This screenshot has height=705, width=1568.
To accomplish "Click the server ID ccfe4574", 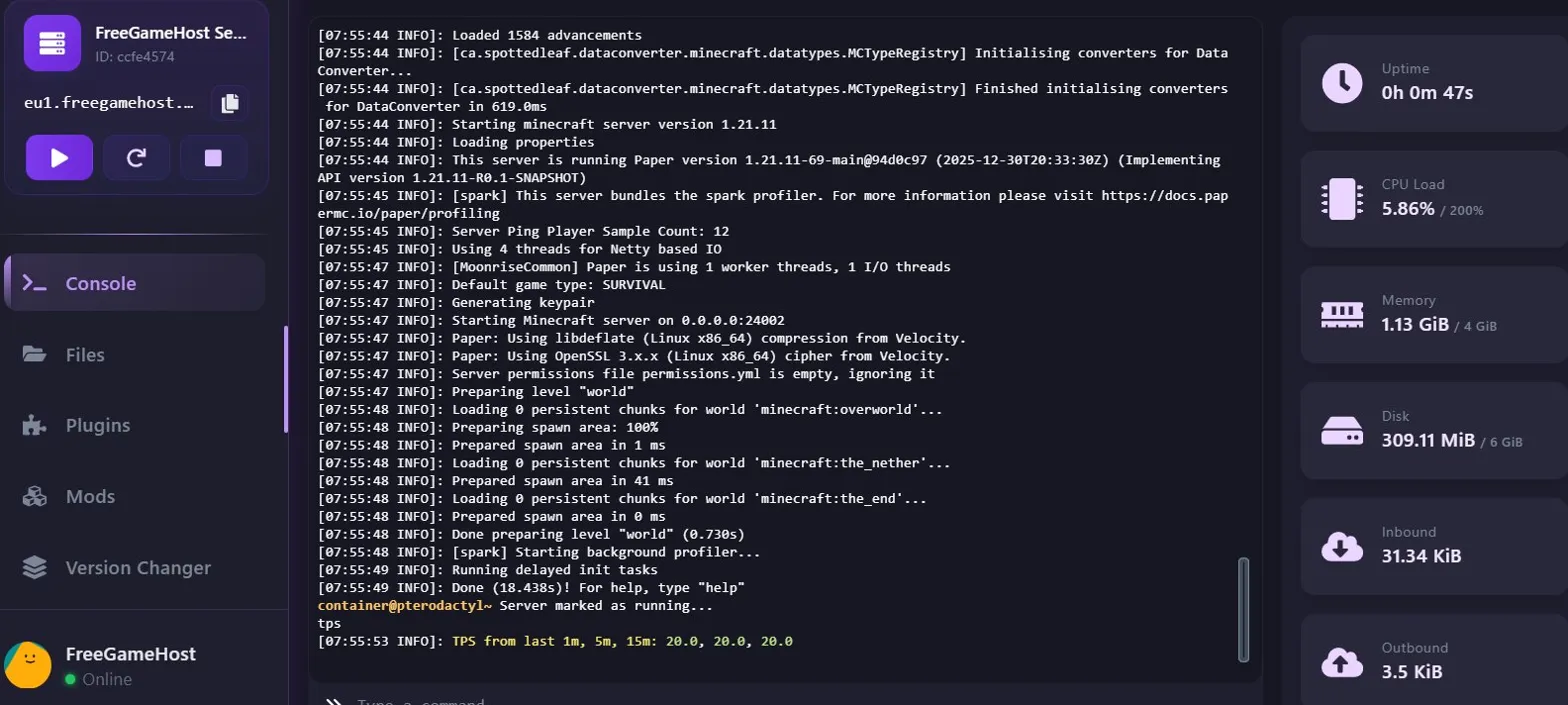I will (134, 57).
